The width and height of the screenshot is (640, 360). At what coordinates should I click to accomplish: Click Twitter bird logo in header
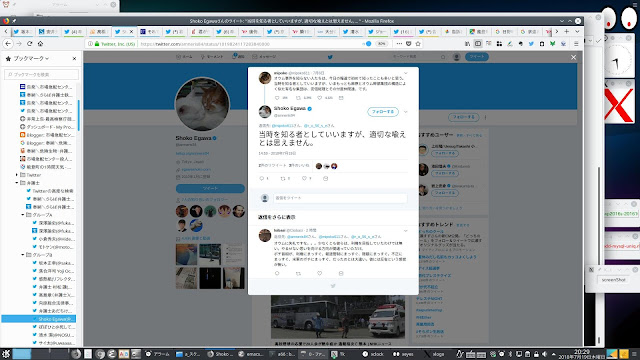(330, 57)
